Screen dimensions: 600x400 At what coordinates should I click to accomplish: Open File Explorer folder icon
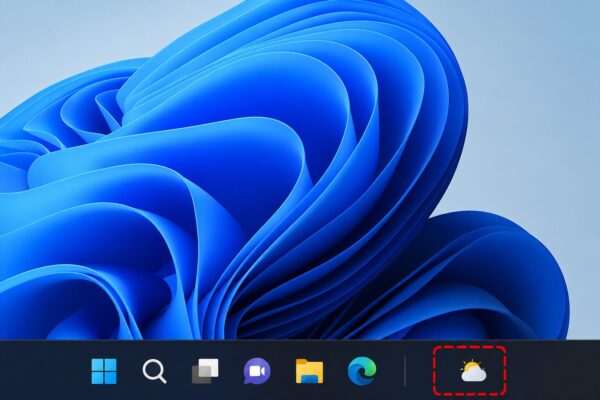(x=309, y=371)
